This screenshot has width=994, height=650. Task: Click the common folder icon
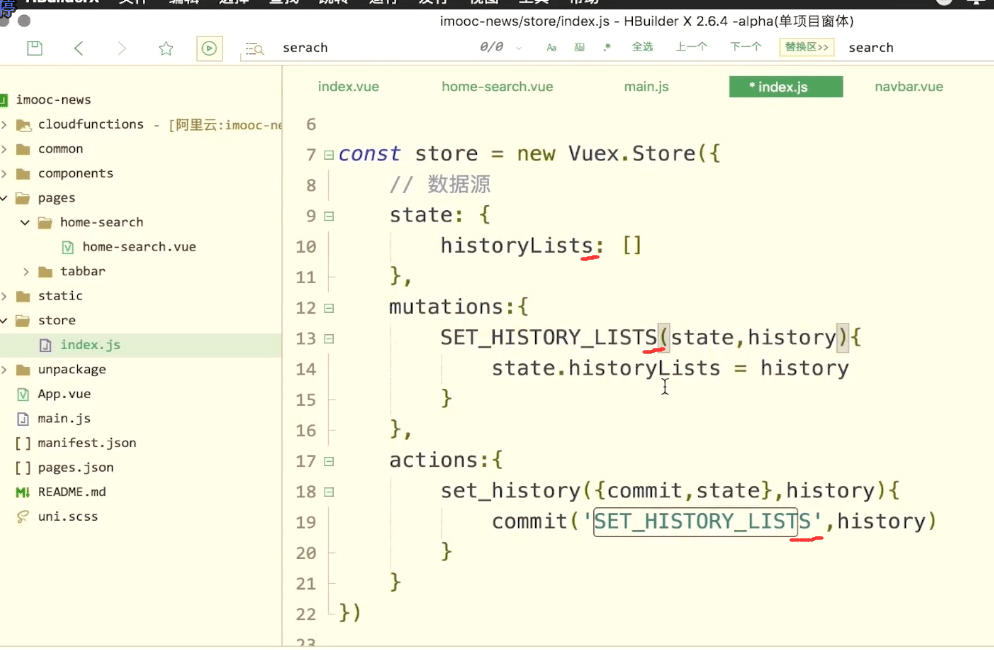tap(23, 149)
